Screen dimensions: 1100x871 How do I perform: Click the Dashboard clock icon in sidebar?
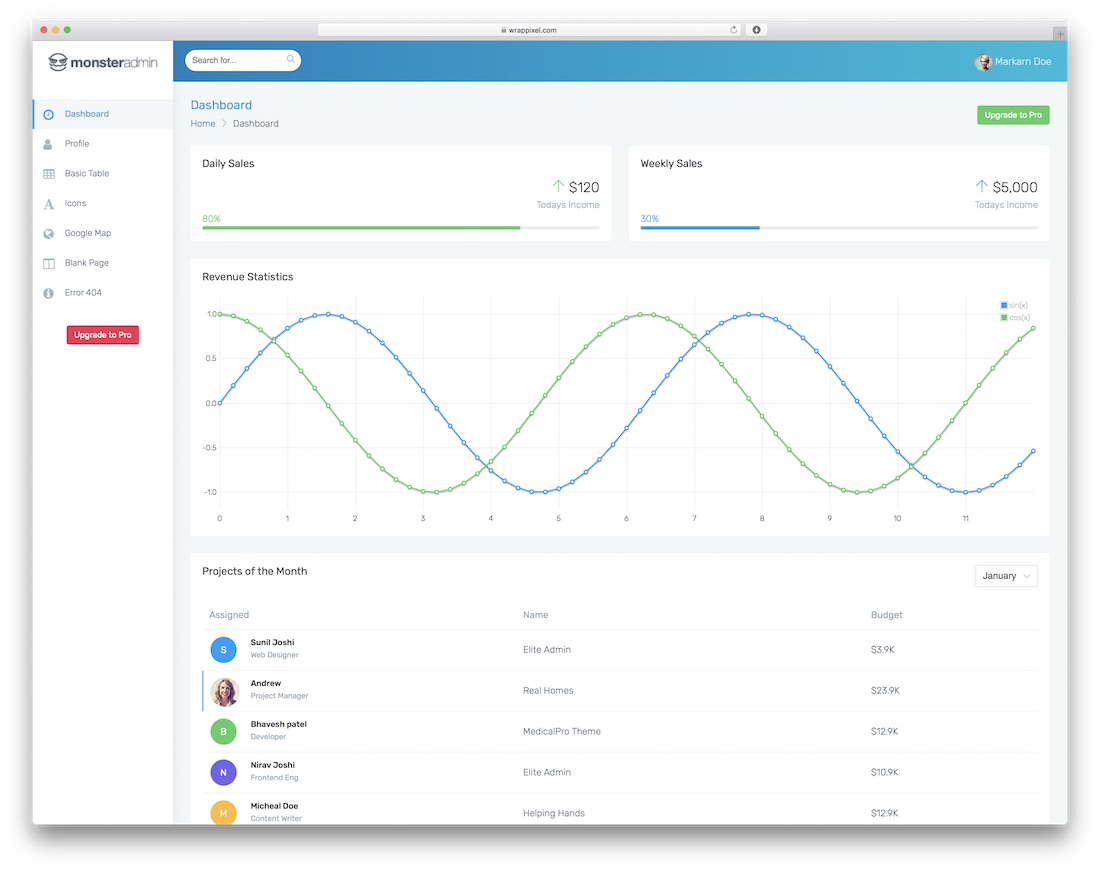click(x=48, y=114)
